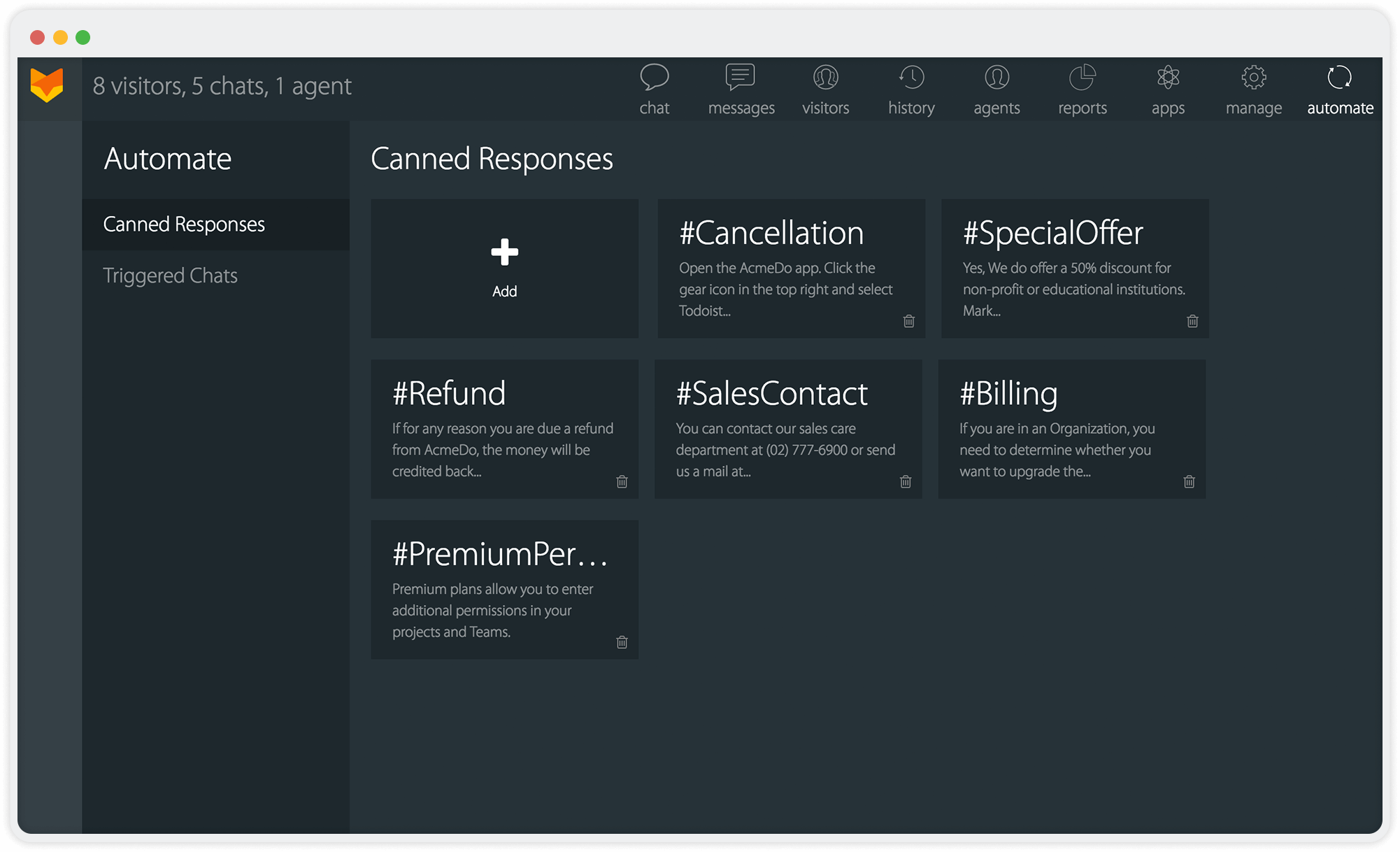Open the #Refund response title
The width and height of the screenshot is (1400, 852).
(x=449, y=393)
